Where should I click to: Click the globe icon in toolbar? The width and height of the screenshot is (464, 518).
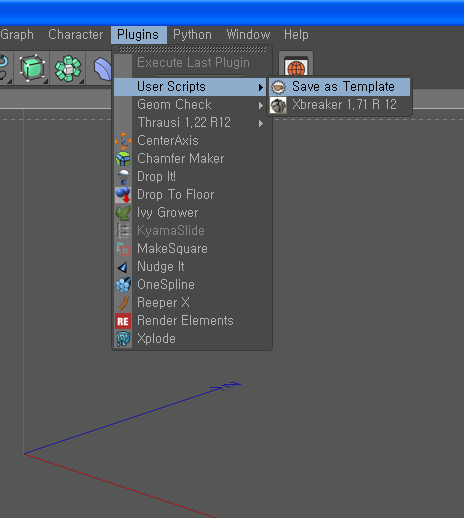point(296,68)
